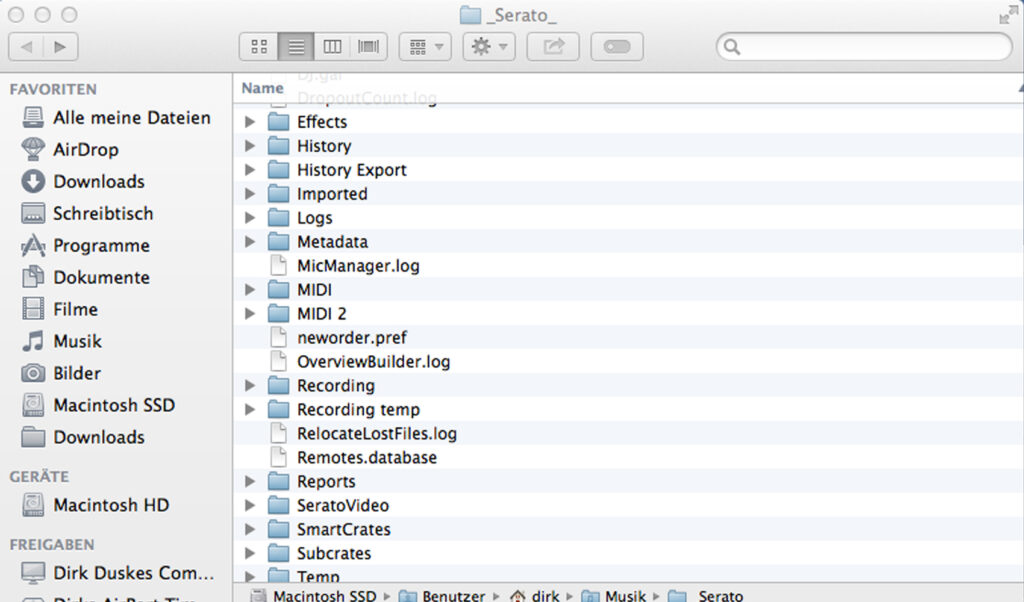Image resolution: width=1024 pixels, height=602 pixels.
Task: Switch to column view
Action: (332, 47)
